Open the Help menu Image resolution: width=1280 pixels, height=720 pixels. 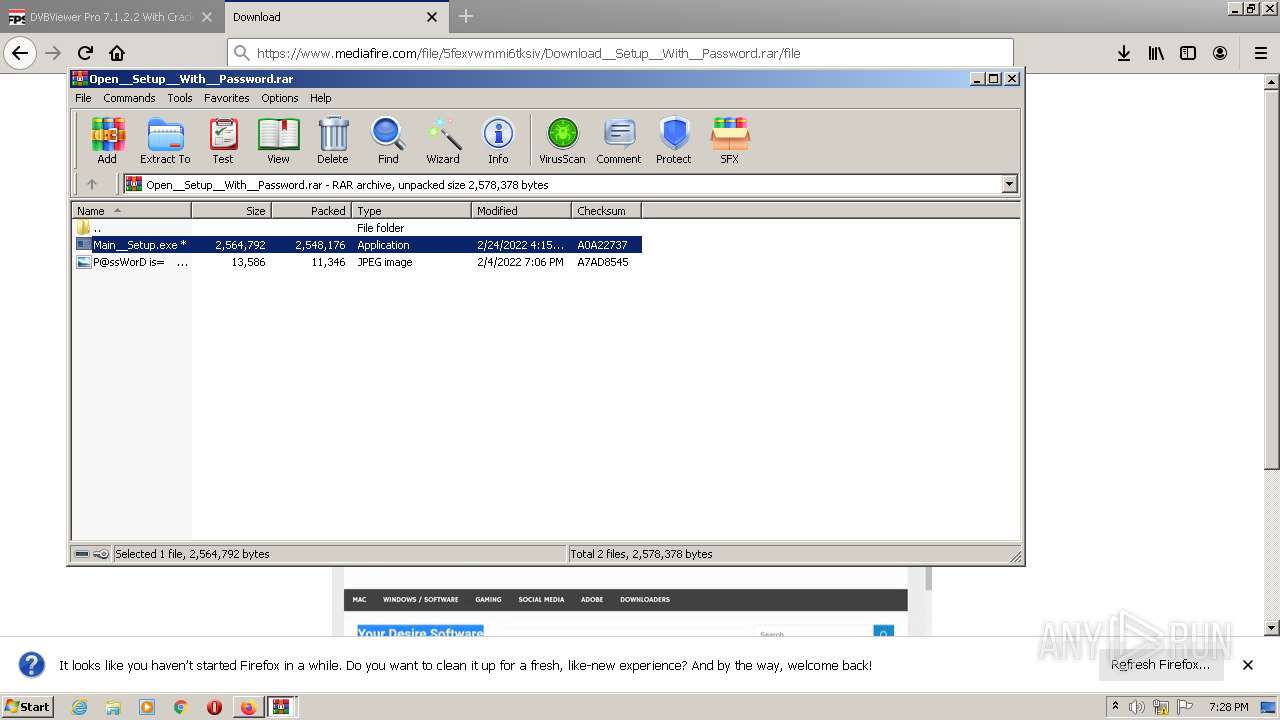pos(320,98)
